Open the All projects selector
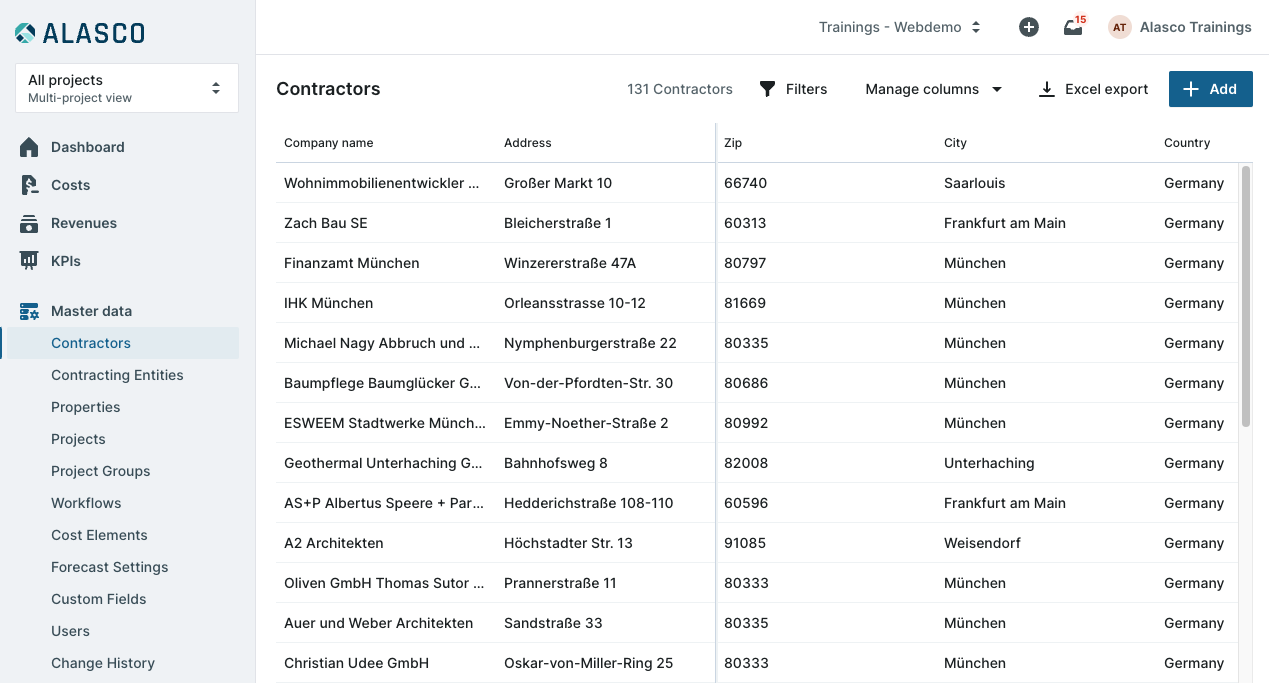The image size is (1269, 683). pyautogui.click(x=127, y=88)
